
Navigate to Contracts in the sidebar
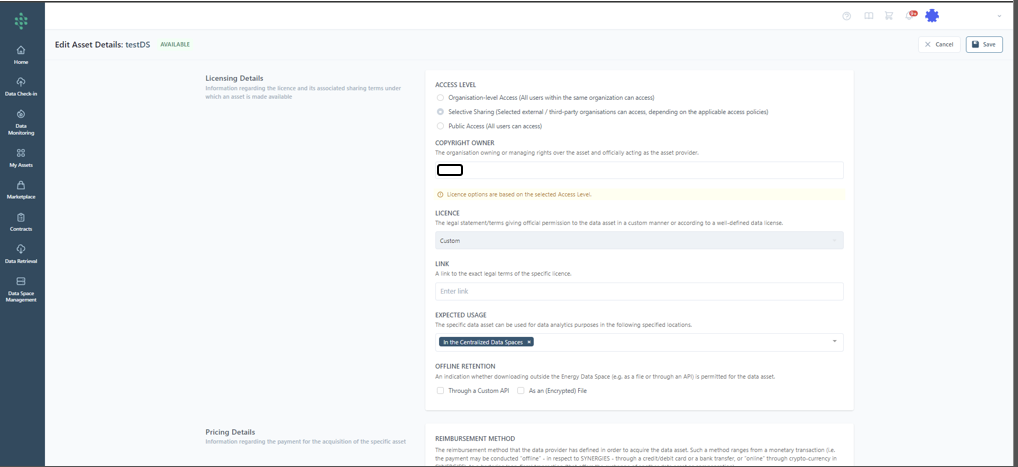[x=21, y=222]
